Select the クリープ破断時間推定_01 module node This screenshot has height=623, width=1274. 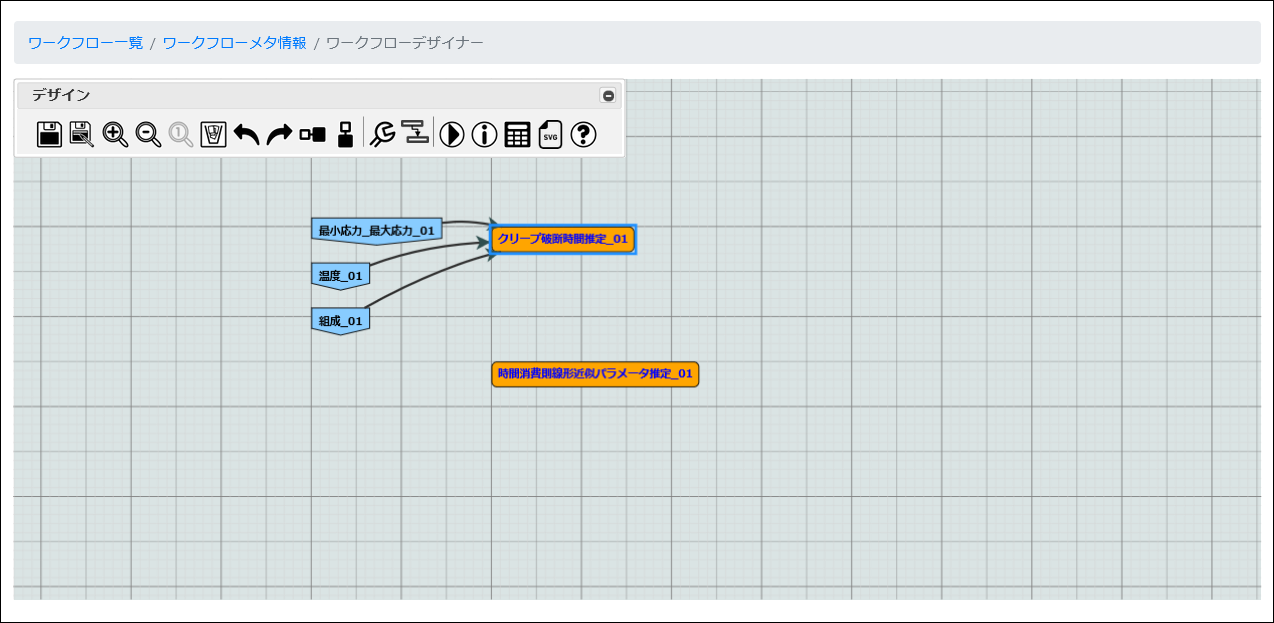(x=563, y=240)
